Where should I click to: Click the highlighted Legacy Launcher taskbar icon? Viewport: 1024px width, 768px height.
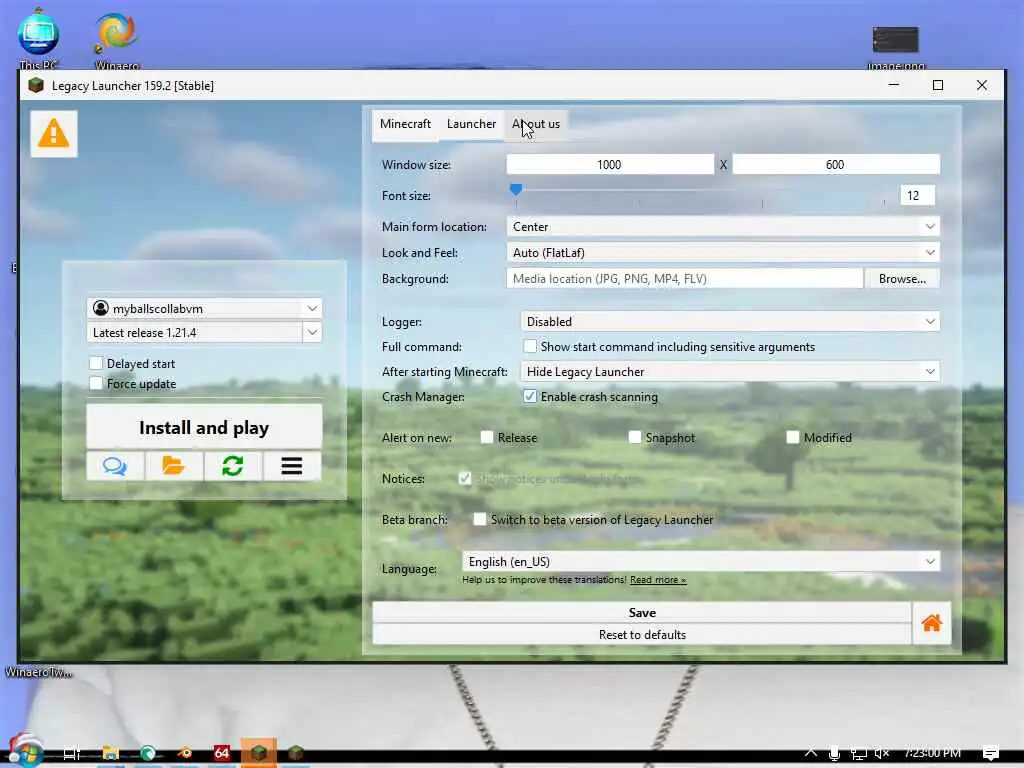pos(259,753)
